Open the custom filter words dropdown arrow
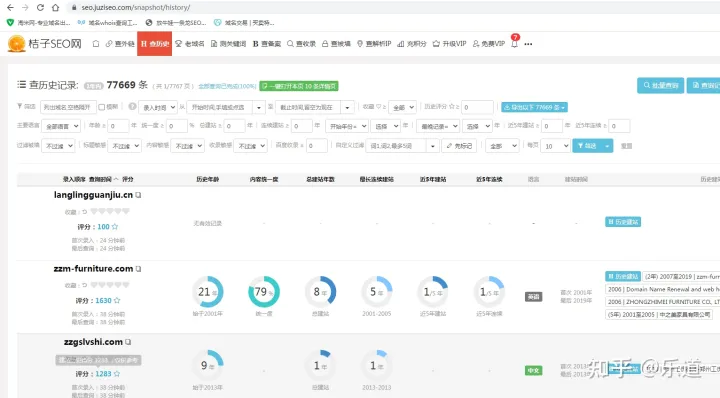 click(432, 146)
